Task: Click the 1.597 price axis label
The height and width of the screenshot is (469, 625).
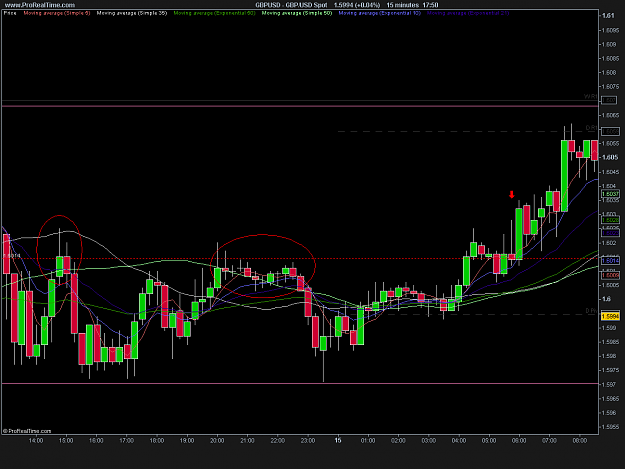Action: pos(610,385)
